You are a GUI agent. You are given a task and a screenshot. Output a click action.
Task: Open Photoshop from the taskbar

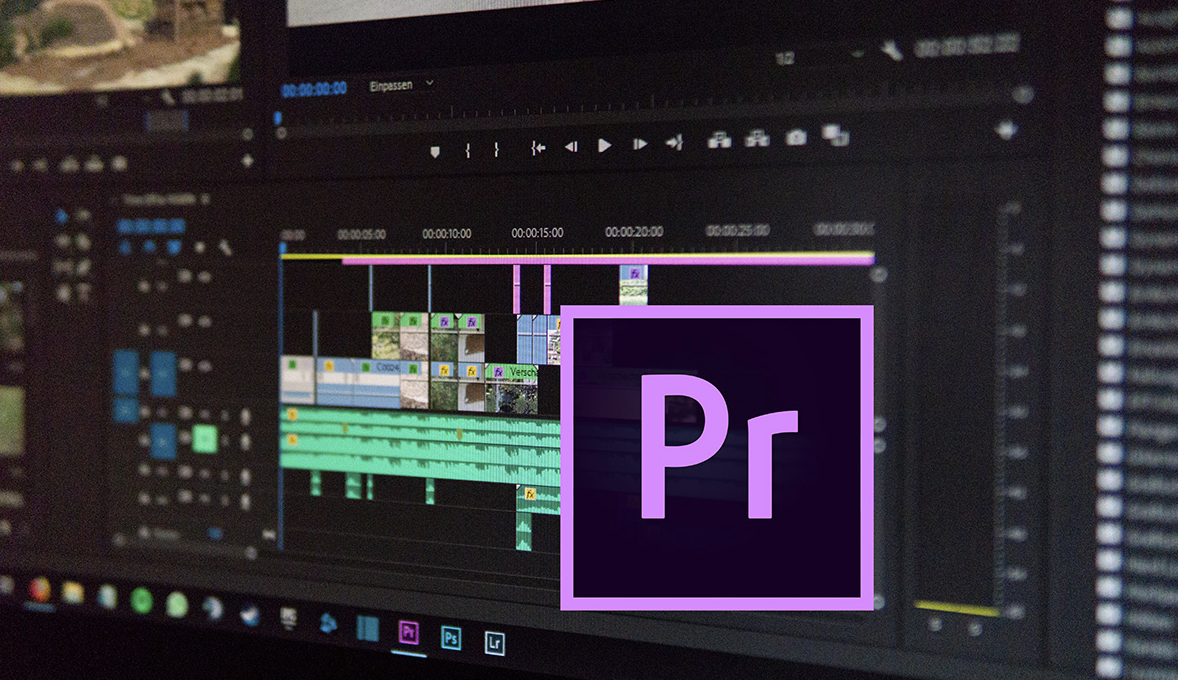pos(451,638)
